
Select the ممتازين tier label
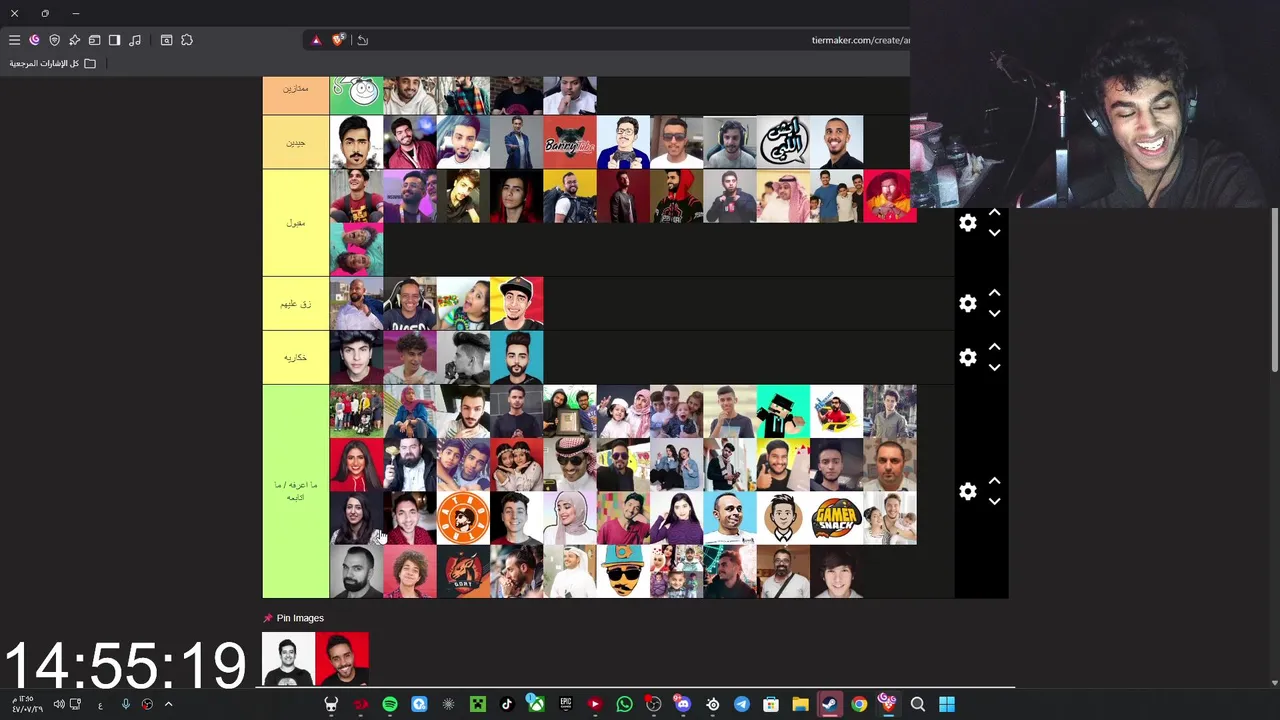click(295, 94)
